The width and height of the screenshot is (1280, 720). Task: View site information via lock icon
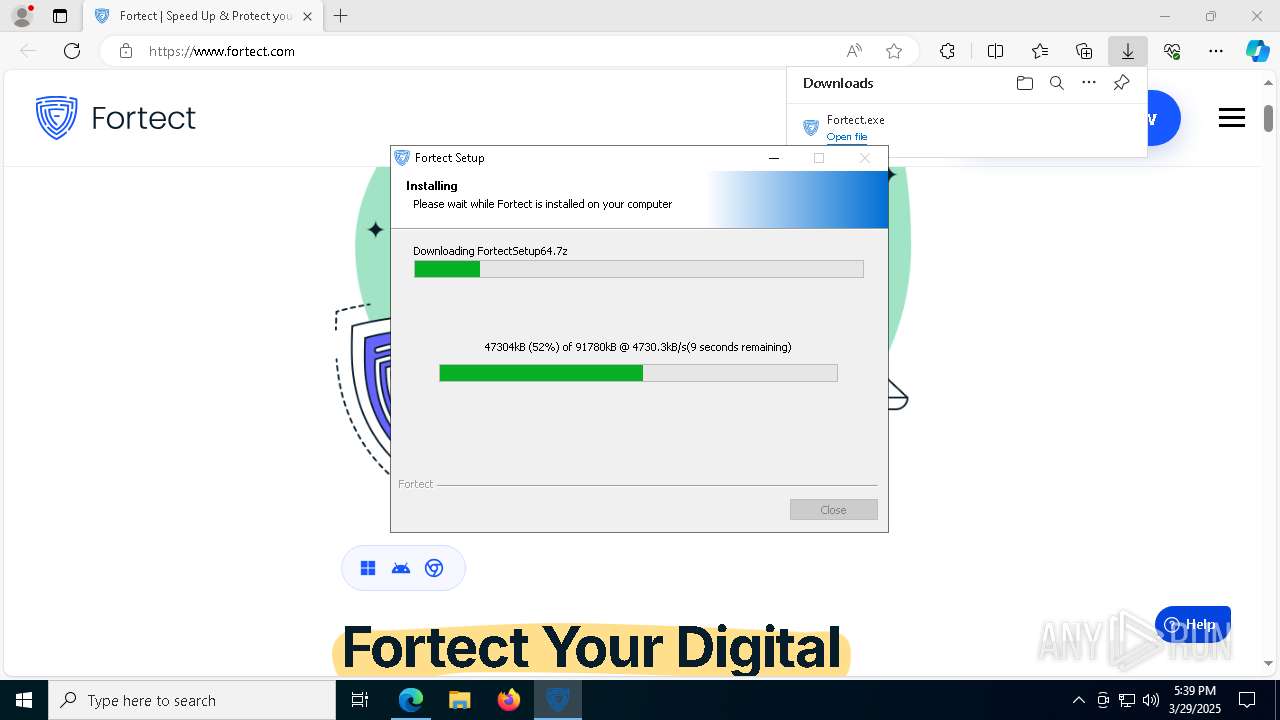[125, 51]
